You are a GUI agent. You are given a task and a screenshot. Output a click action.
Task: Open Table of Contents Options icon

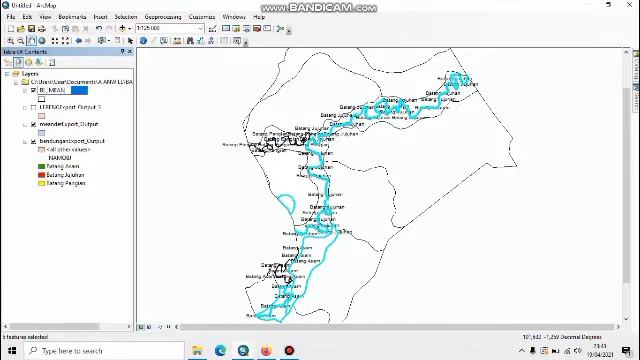tap(52, 62)
